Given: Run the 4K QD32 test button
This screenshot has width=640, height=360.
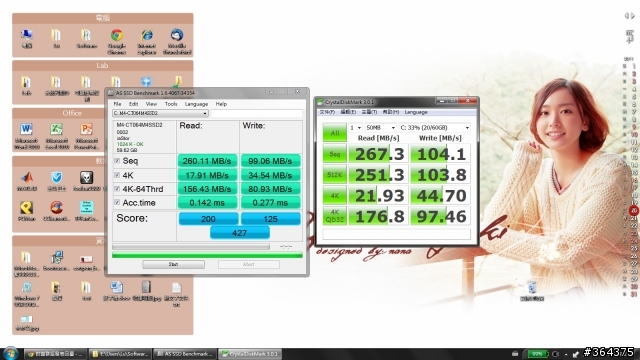Looking at the screenshot, I should coord(335,216).
